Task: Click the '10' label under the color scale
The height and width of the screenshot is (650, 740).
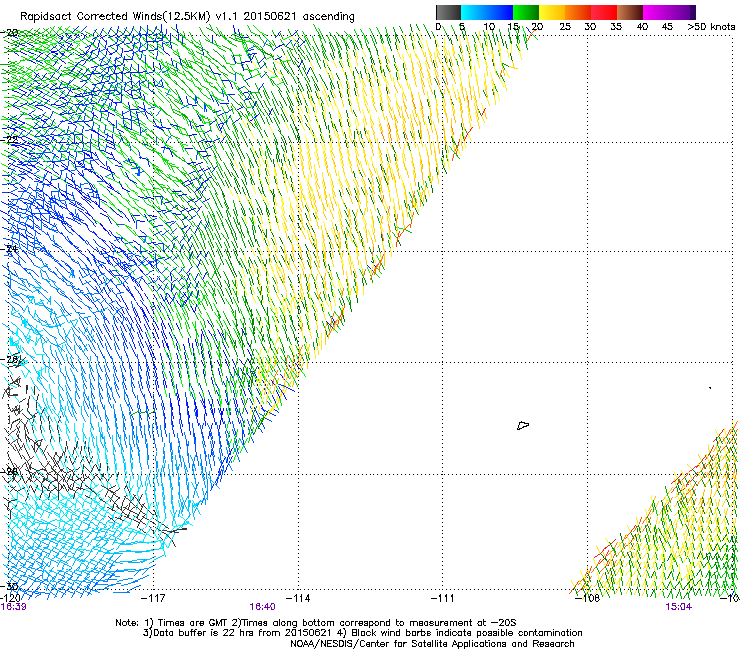Action: (x=489, y=27)
